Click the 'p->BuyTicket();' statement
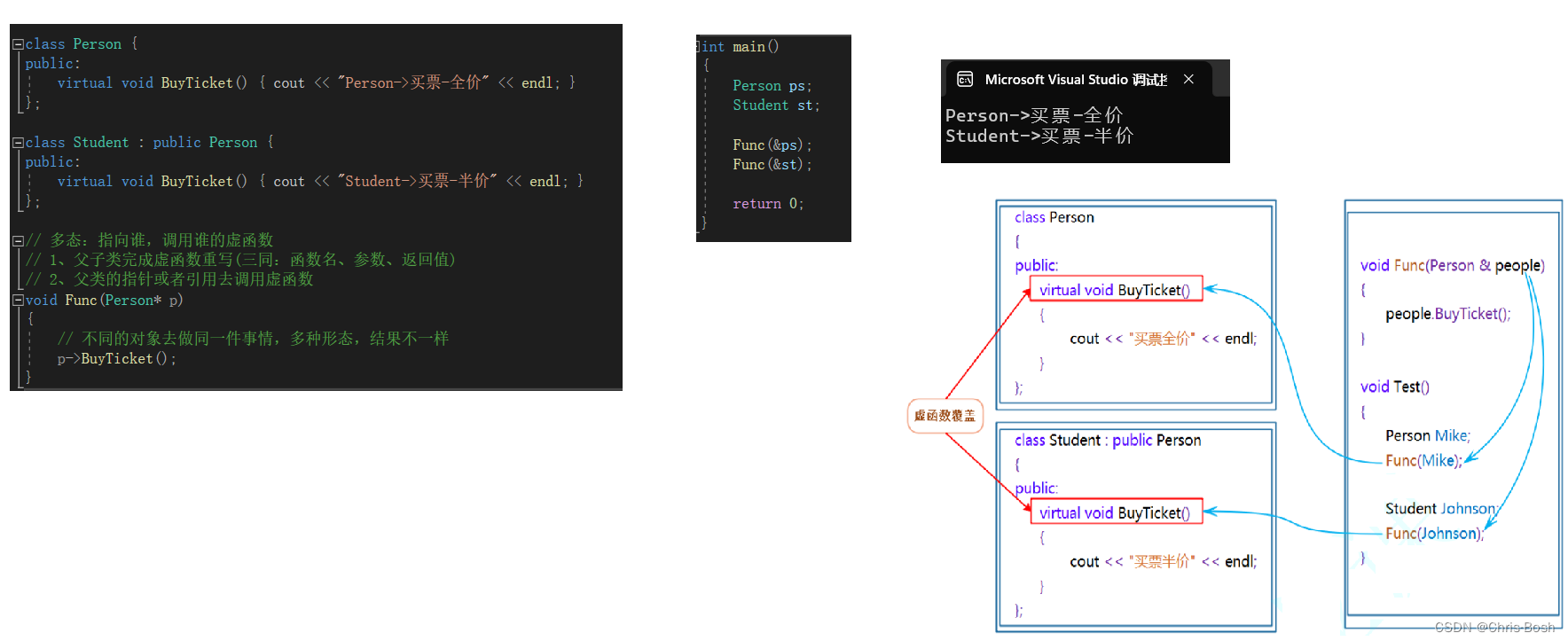Viewport: 1568px width, 641px height. (x=117, y=359)
